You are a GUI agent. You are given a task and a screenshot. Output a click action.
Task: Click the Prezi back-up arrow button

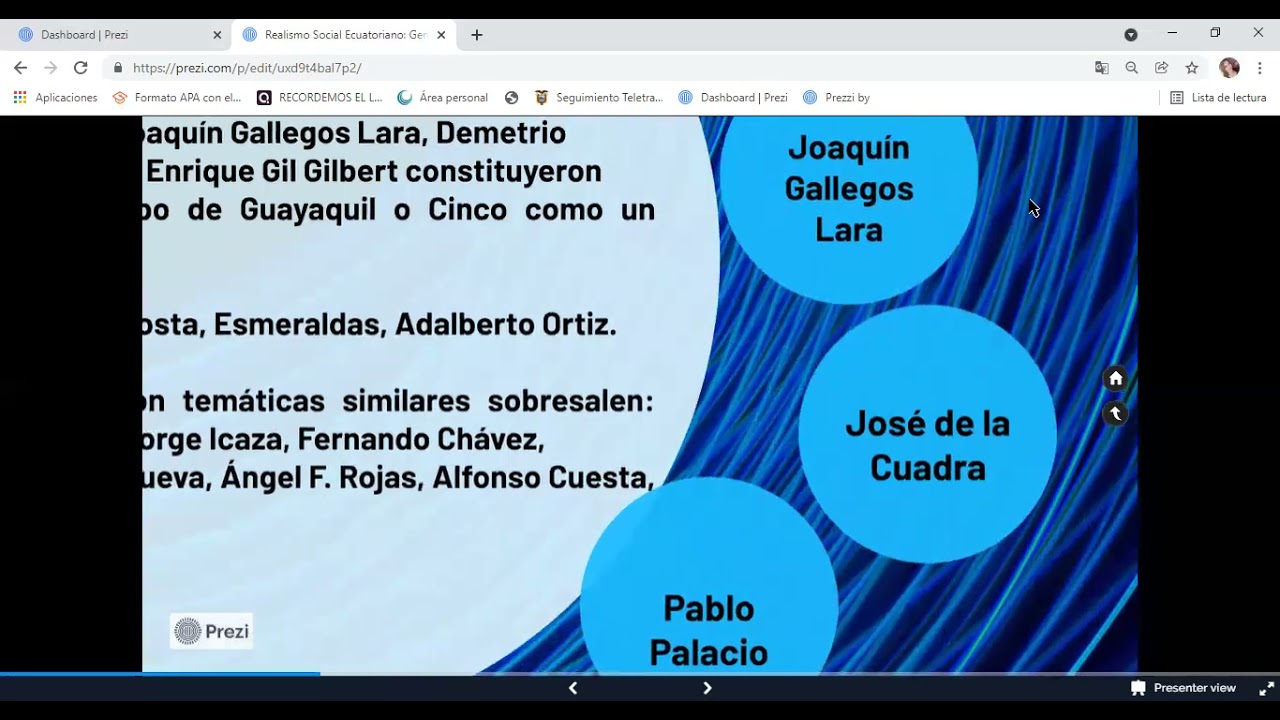tap(1116, 414)
